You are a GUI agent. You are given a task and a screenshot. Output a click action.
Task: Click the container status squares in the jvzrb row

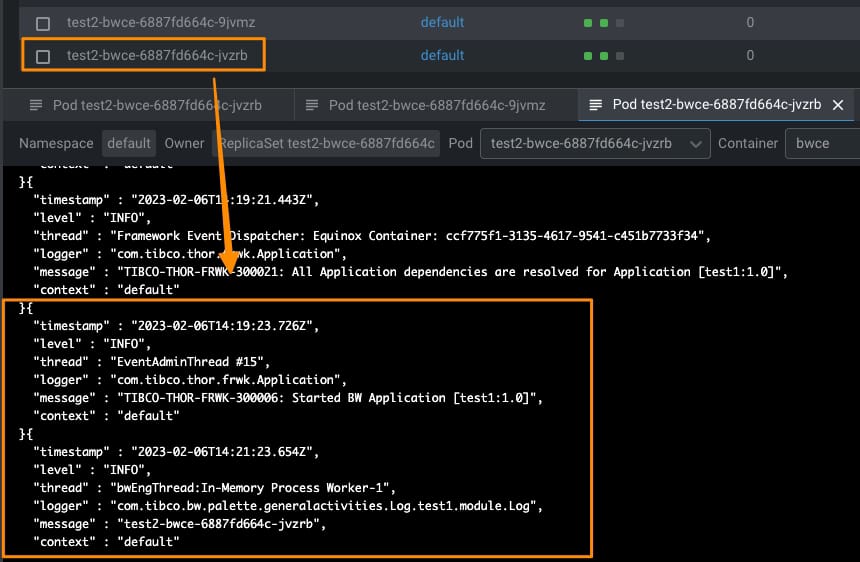click(x=603, y=56)
